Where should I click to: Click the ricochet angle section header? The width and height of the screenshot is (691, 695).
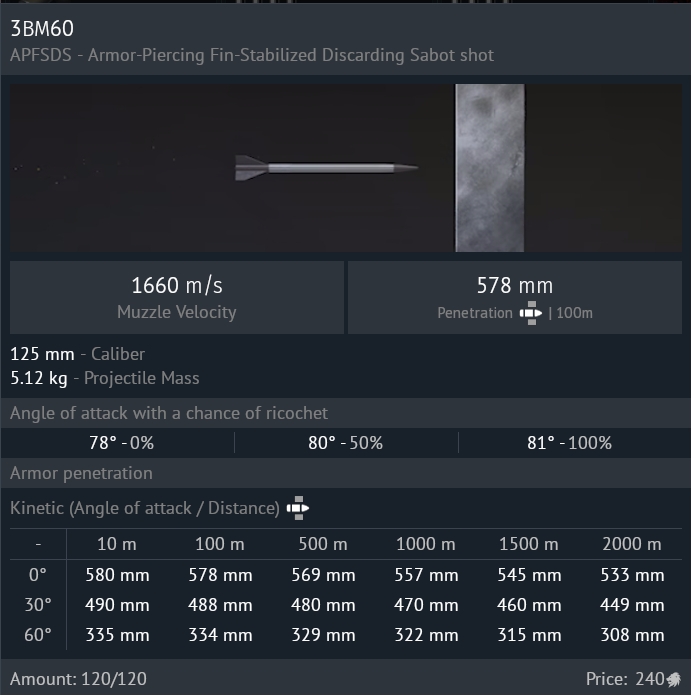[169, 413]
